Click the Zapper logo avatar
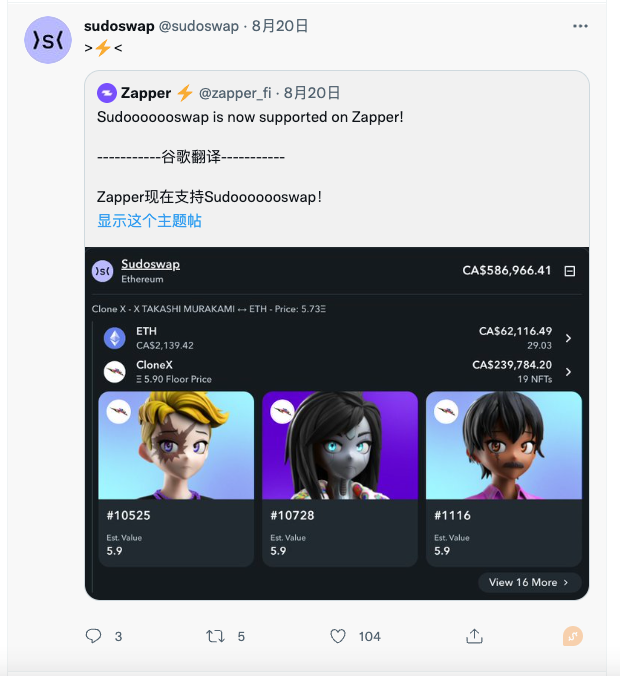The height and width of the screenshot is (676, 620). coord(107,93)
